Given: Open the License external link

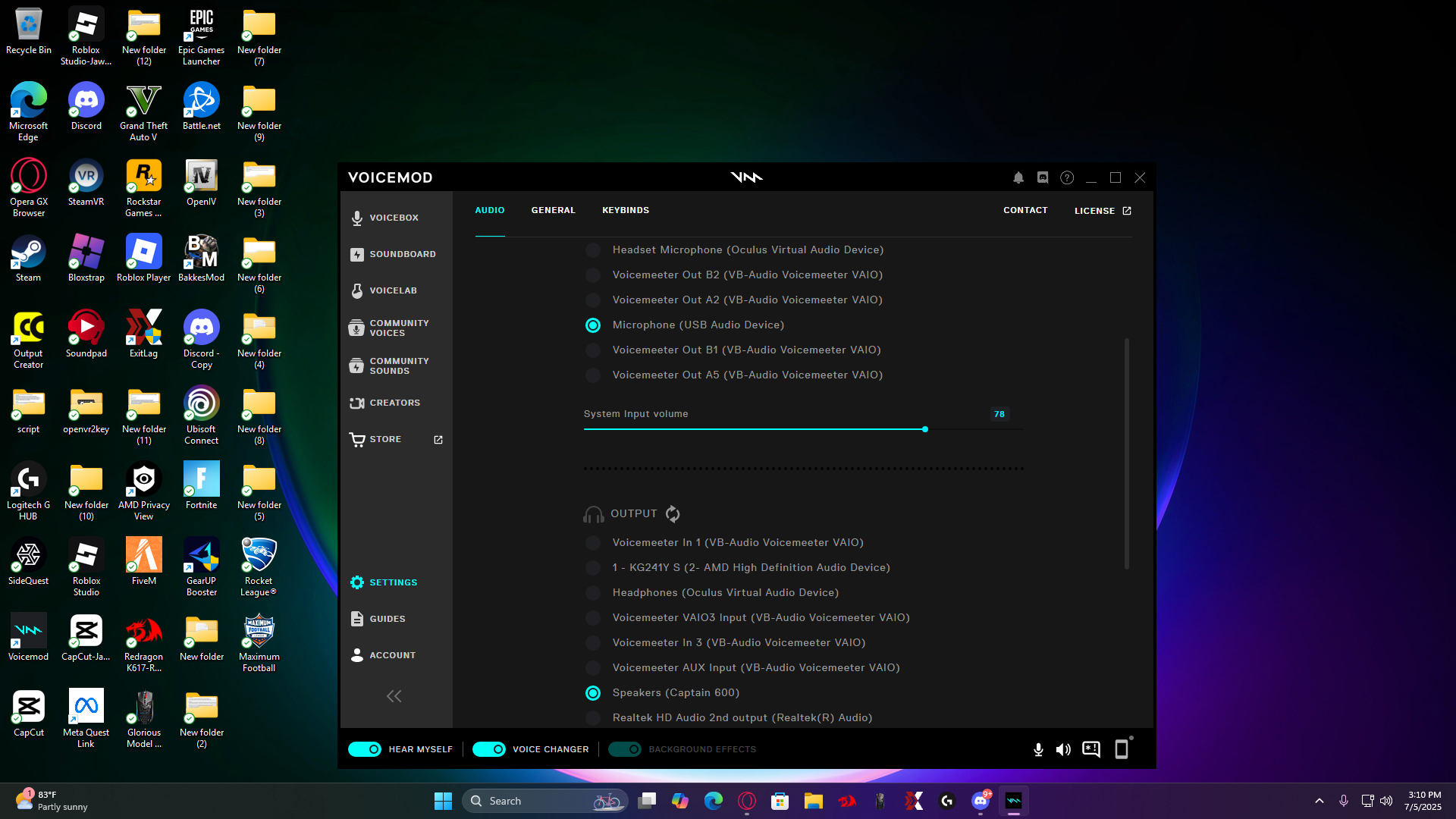Looking at the screenshot, I should (x=1103, y=211).
